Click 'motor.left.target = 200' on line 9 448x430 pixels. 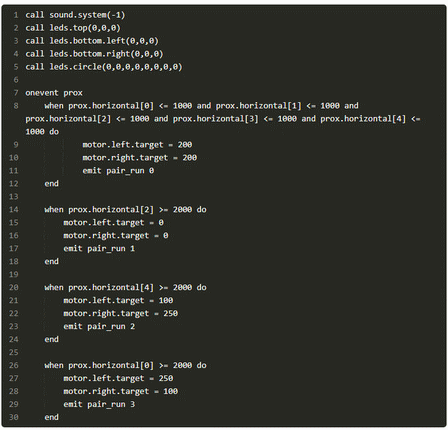click(137, 145)
